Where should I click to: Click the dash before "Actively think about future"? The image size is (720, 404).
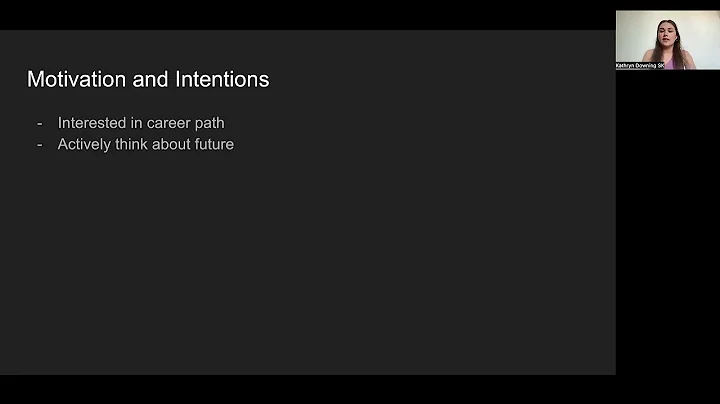(39, 144)
